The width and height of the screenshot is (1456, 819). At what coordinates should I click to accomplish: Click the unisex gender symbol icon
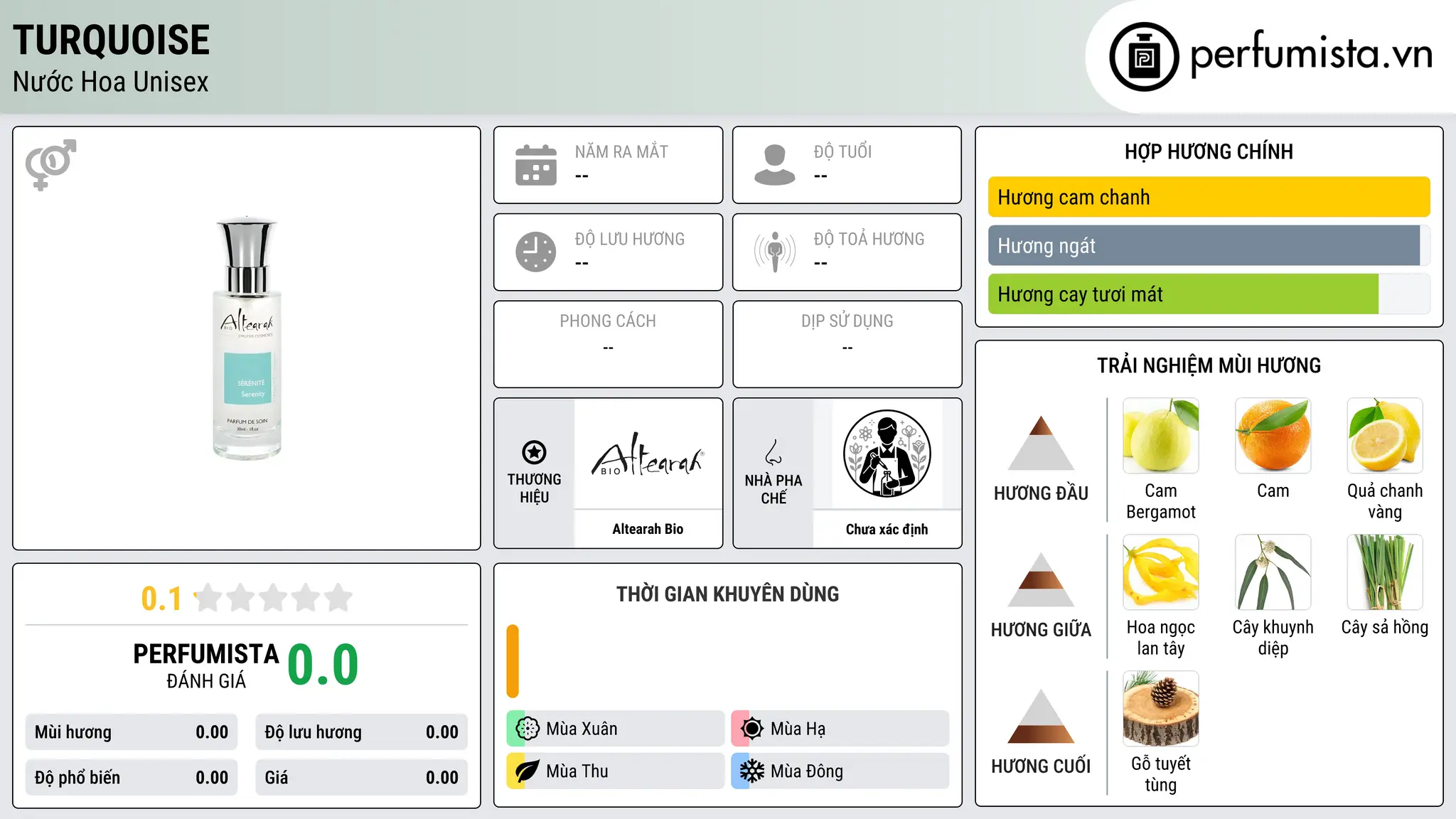tap(50, 164)
